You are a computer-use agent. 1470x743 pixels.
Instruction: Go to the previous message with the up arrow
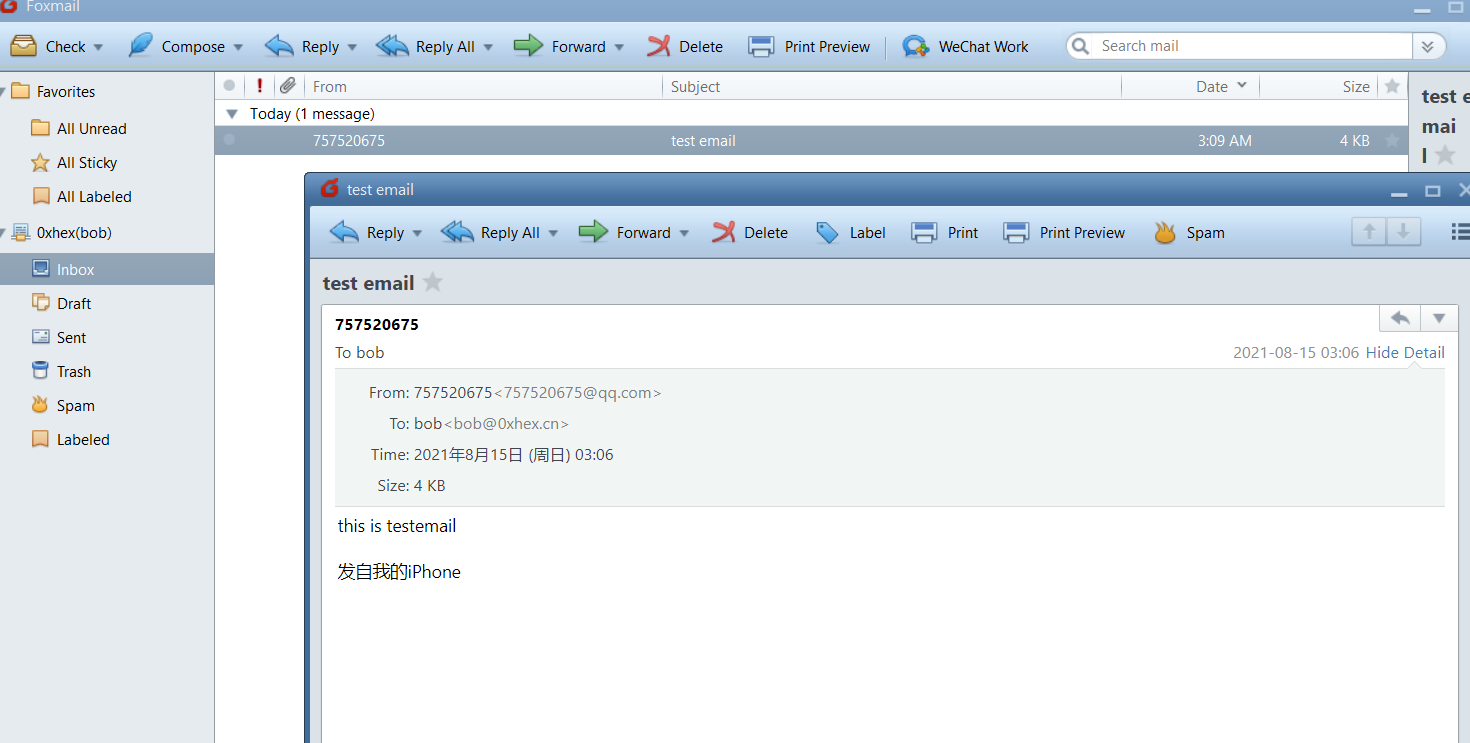[1369, 231]
